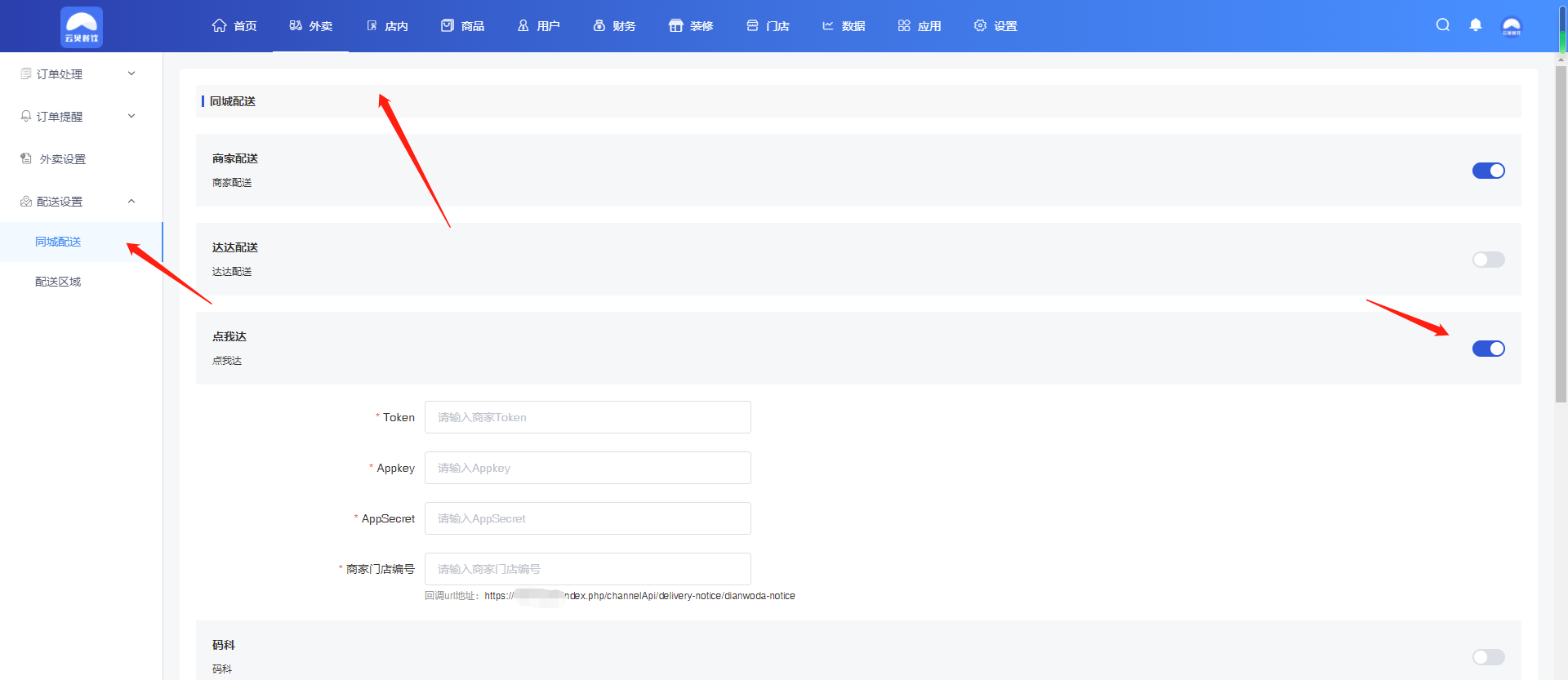Collapse the 配送设置 chevron
1568x680 pixels.
[131, 201]
